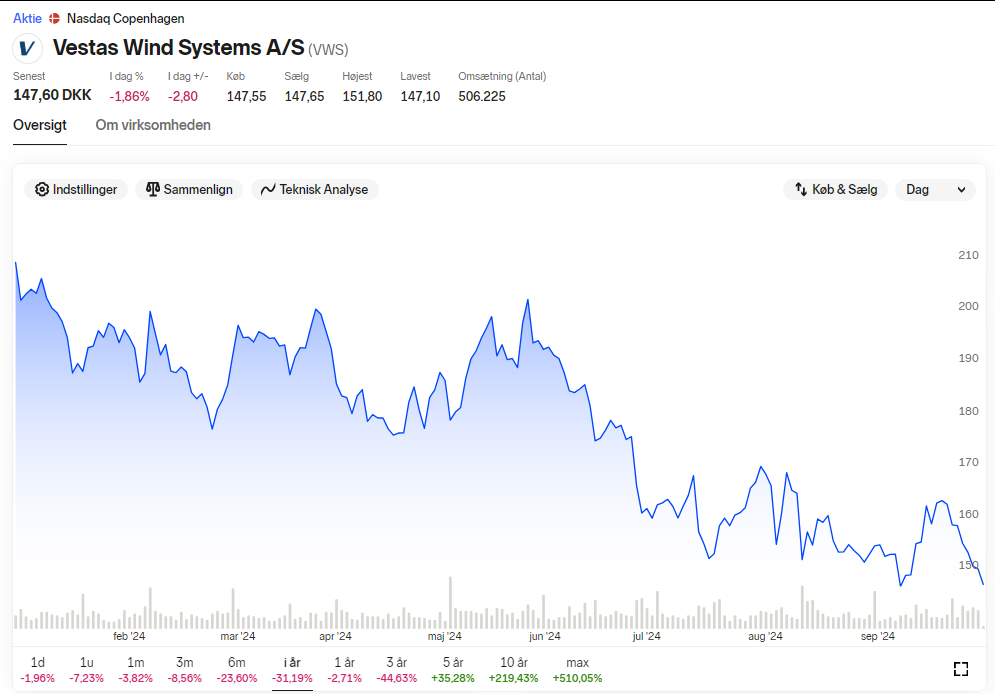Select the 1 år time range
This screenshot has width=995, height=694.
tap(345, 670)
